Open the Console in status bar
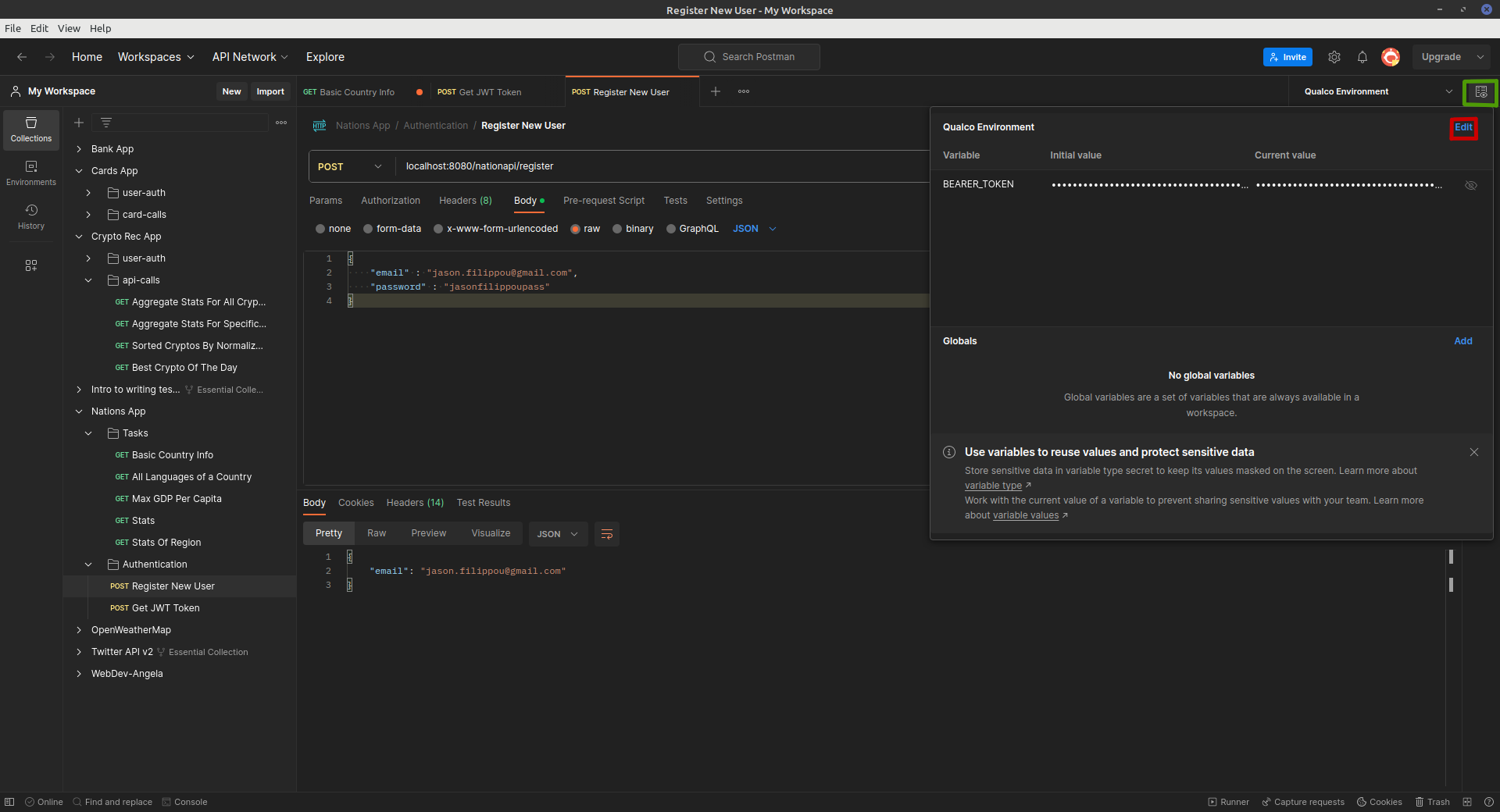The image size is (1500, 812). coord(184,802)
